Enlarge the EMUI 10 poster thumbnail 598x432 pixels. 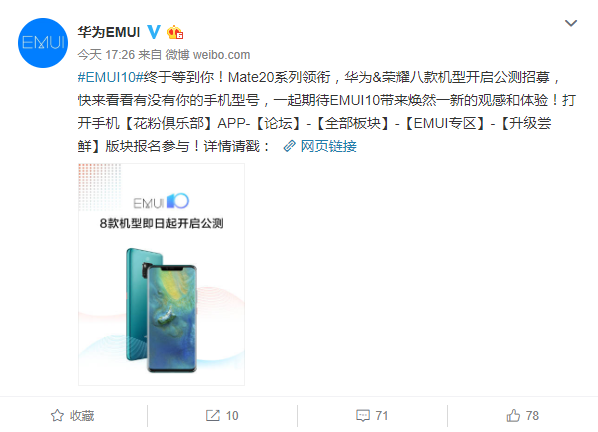click(x=161, y=275)
